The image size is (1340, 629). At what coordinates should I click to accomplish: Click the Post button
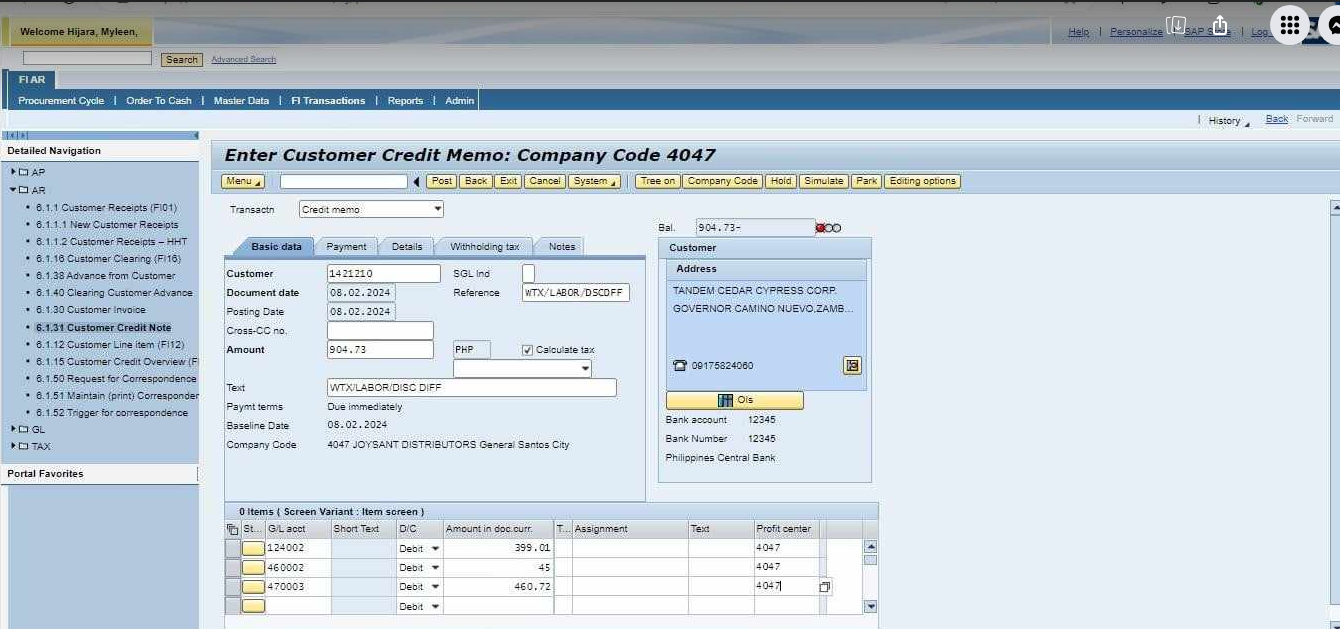(442, 181)
